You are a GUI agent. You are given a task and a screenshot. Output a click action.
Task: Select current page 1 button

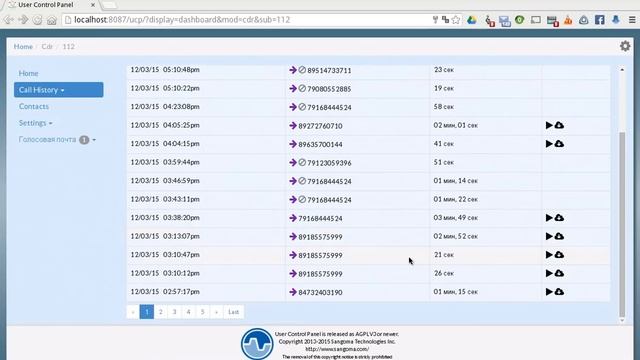point(147,312)
